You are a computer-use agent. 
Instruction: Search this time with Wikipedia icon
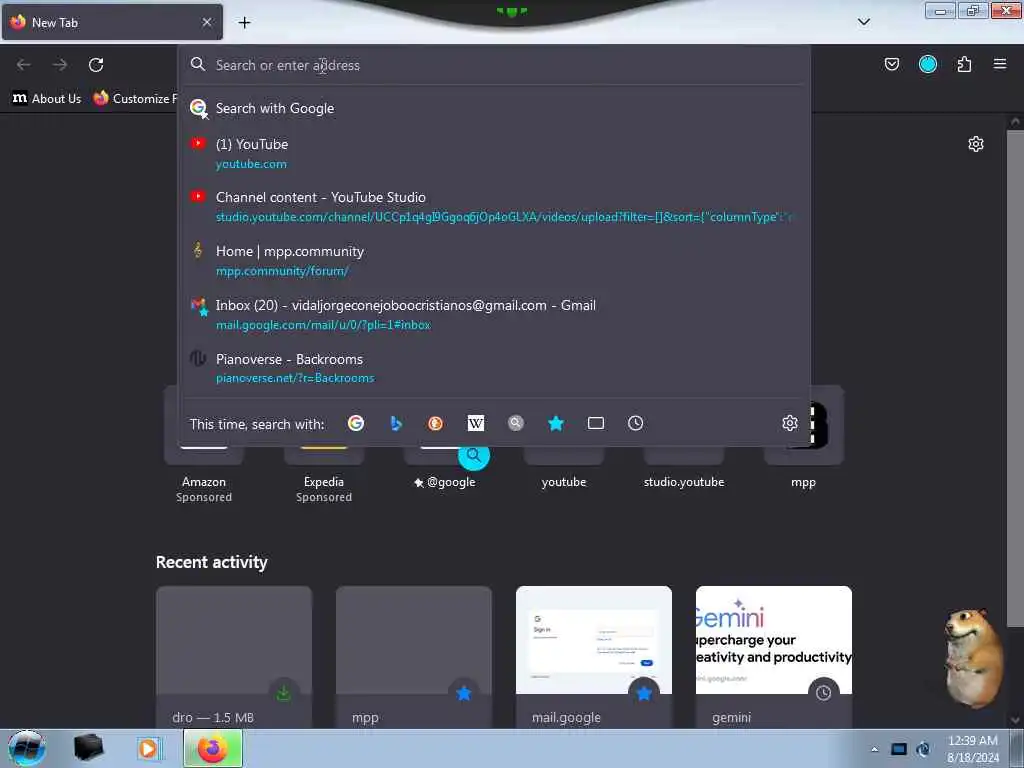(476, 423)
